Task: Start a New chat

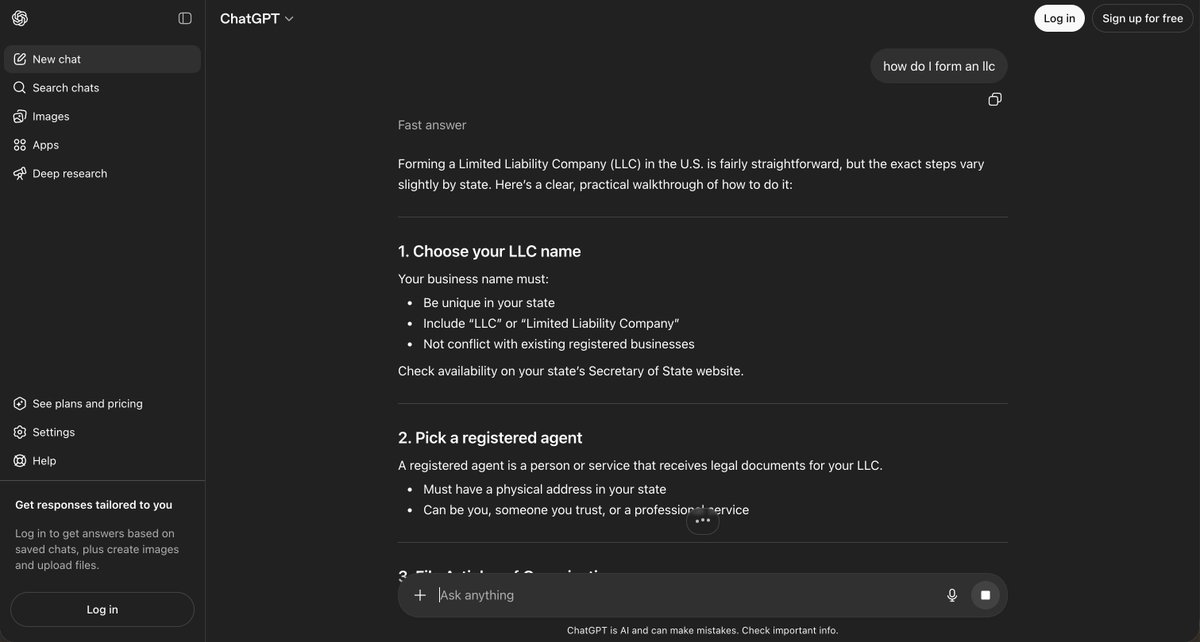Action: pyautogui.click(x=103, y=59)
